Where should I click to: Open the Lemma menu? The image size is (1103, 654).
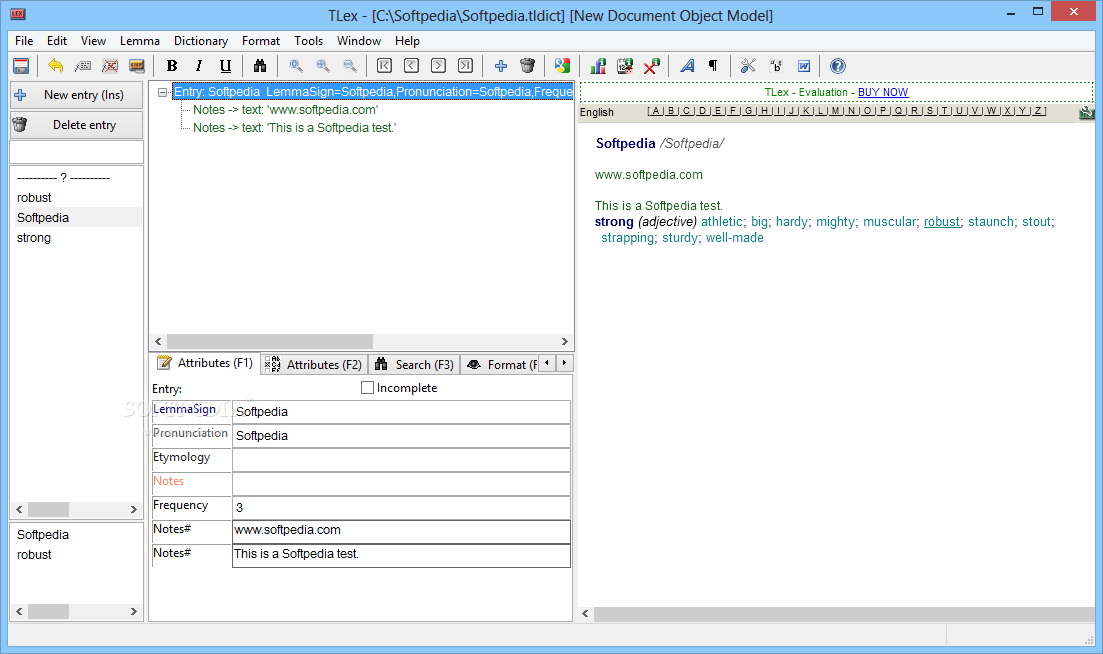pyautogui.click(x=139, y=41)
